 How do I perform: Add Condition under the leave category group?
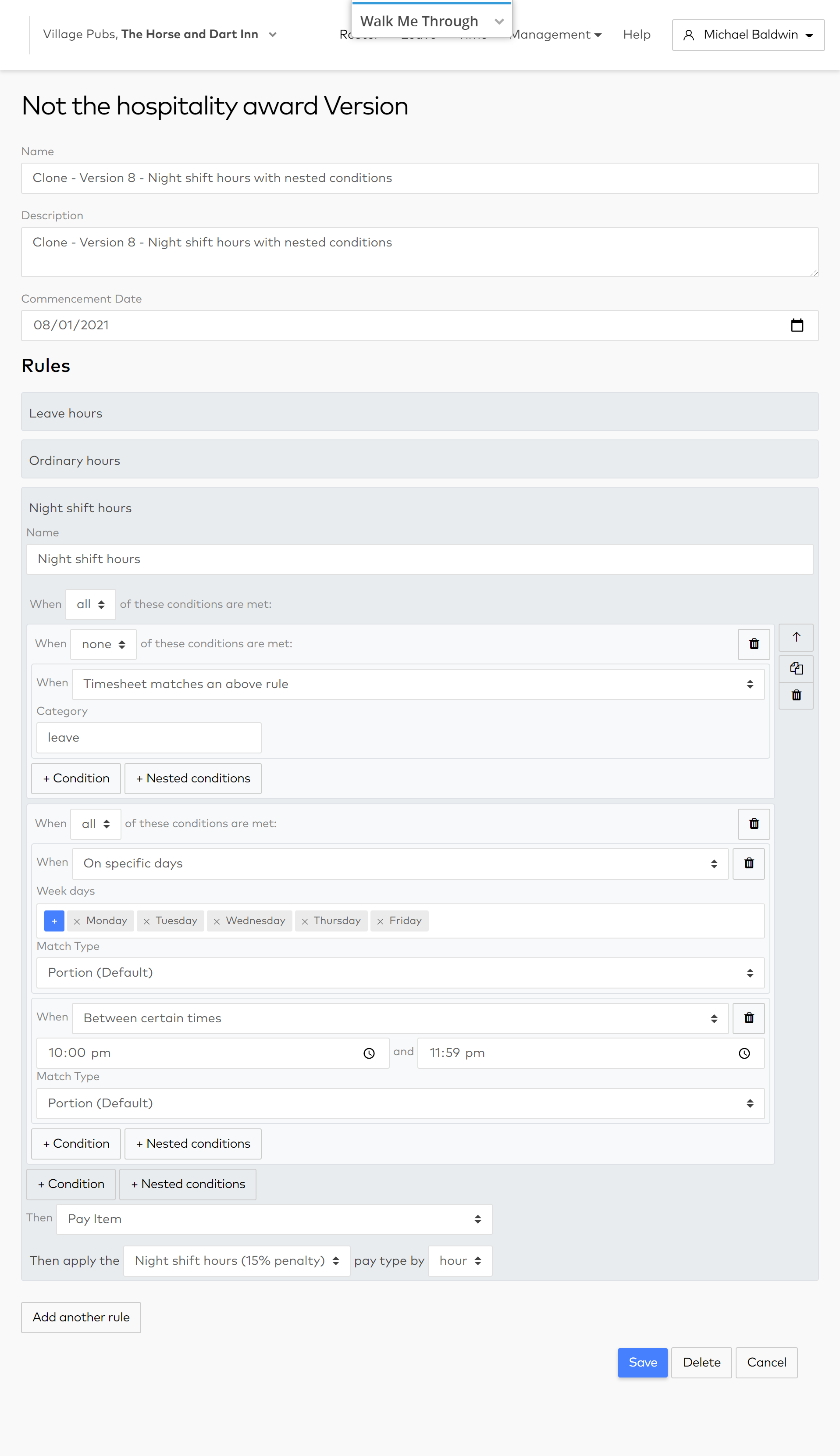[76, 778]
